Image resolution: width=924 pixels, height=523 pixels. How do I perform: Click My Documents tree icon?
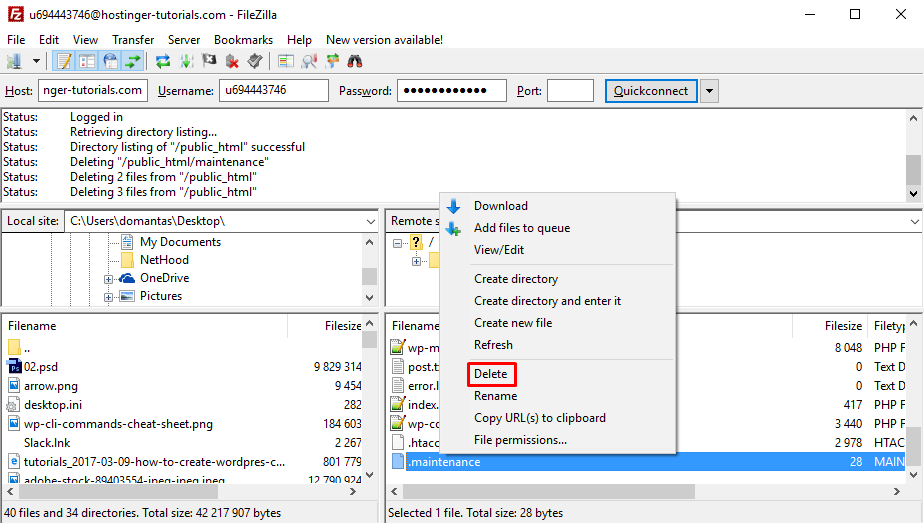[127, 241]
